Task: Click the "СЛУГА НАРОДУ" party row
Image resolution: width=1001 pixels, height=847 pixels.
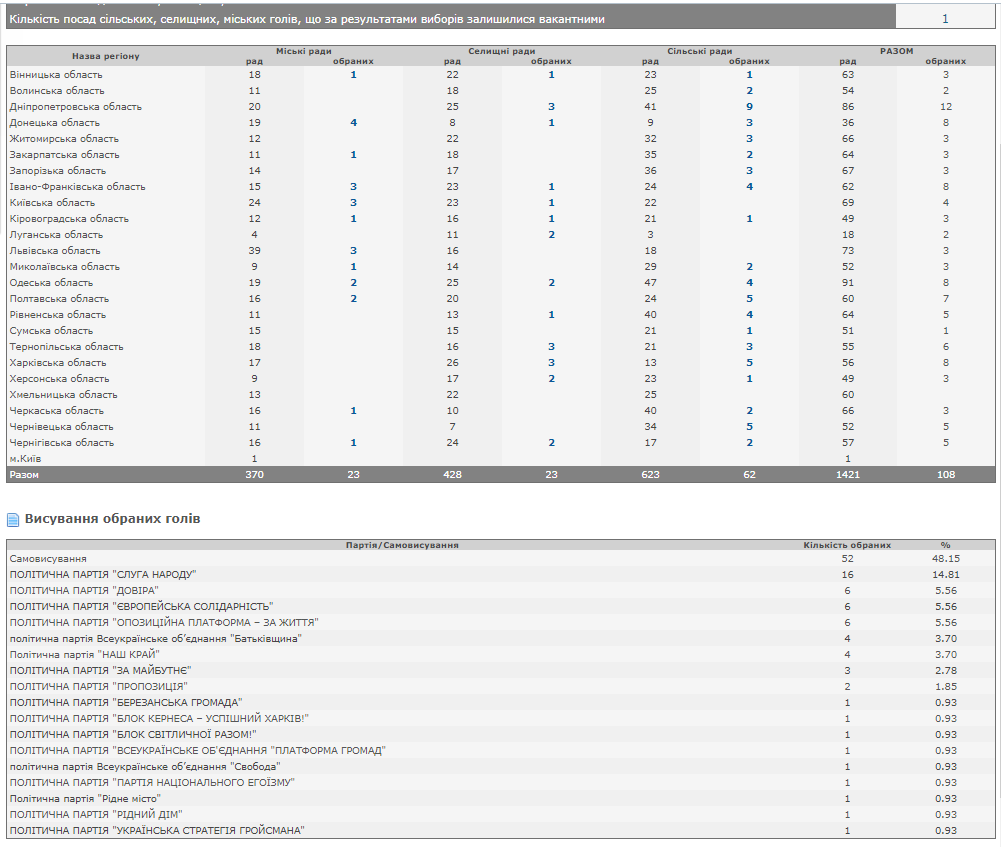Action: [102, 575]
